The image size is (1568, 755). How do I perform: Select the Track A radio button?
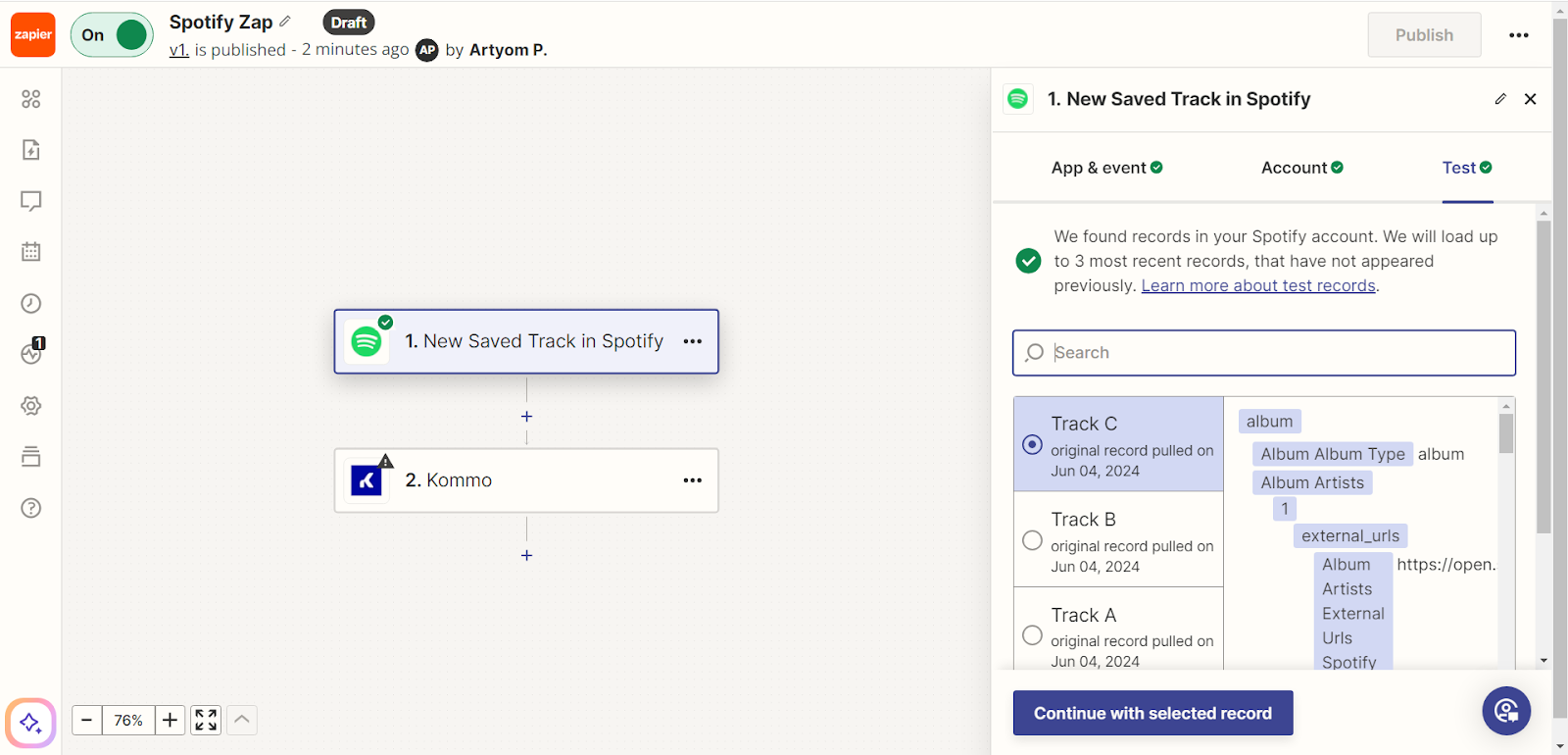point(1032,635)
